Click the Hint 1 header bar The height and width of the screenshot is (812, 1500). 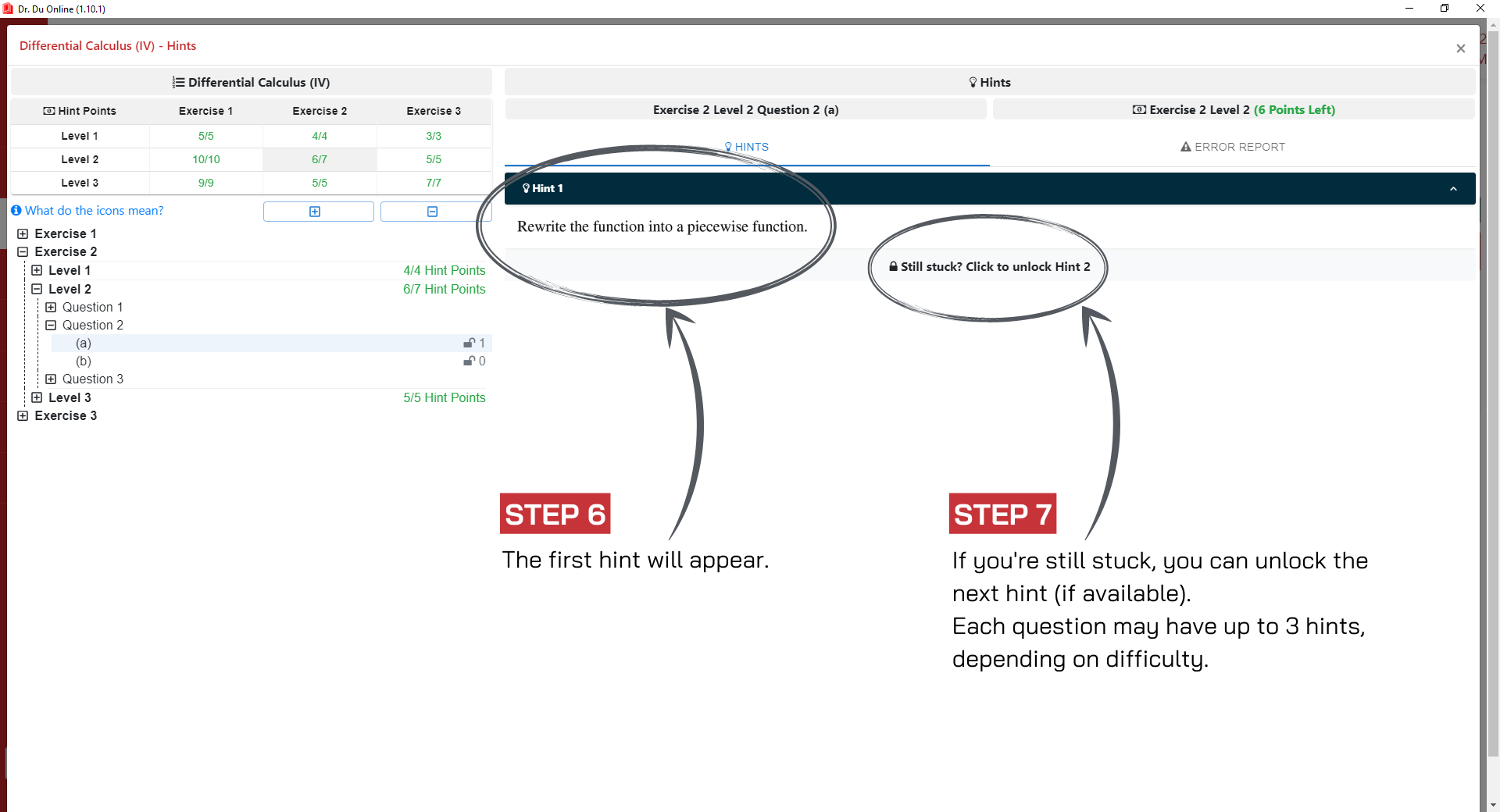(x=990, y=188)
